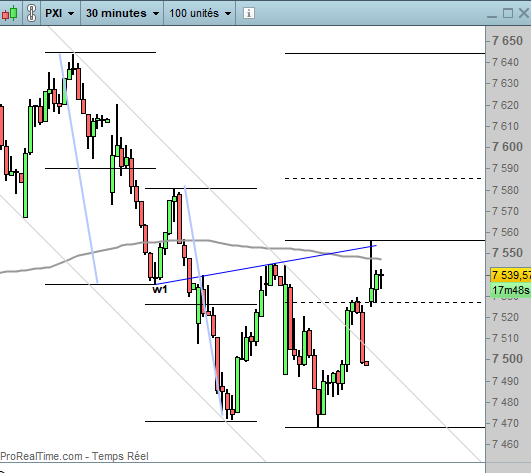Click the 7 620 price axis label

[x=505, y=105]
